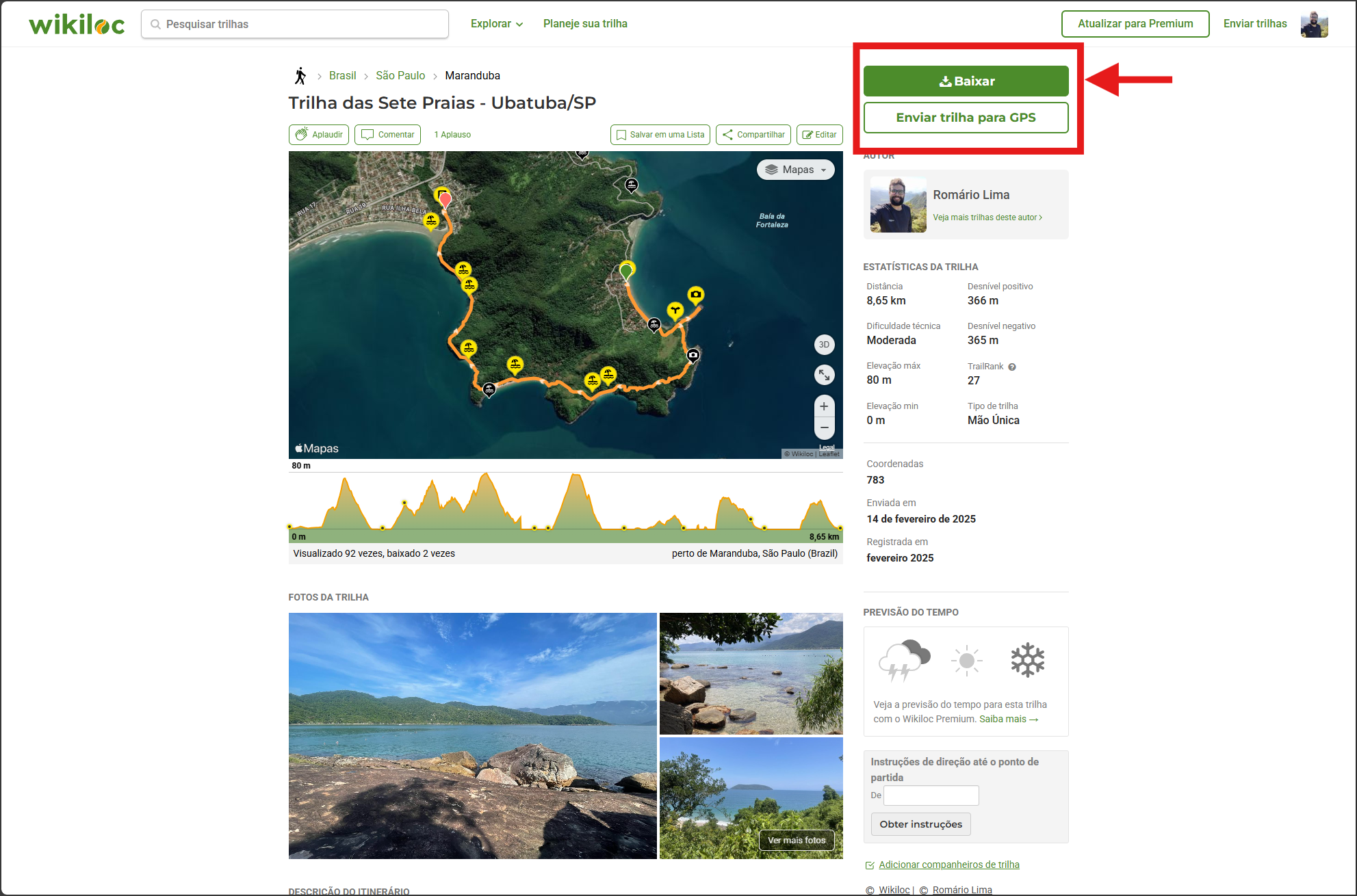
Task: Click the red end-point map marker
Action: [445, 200]
